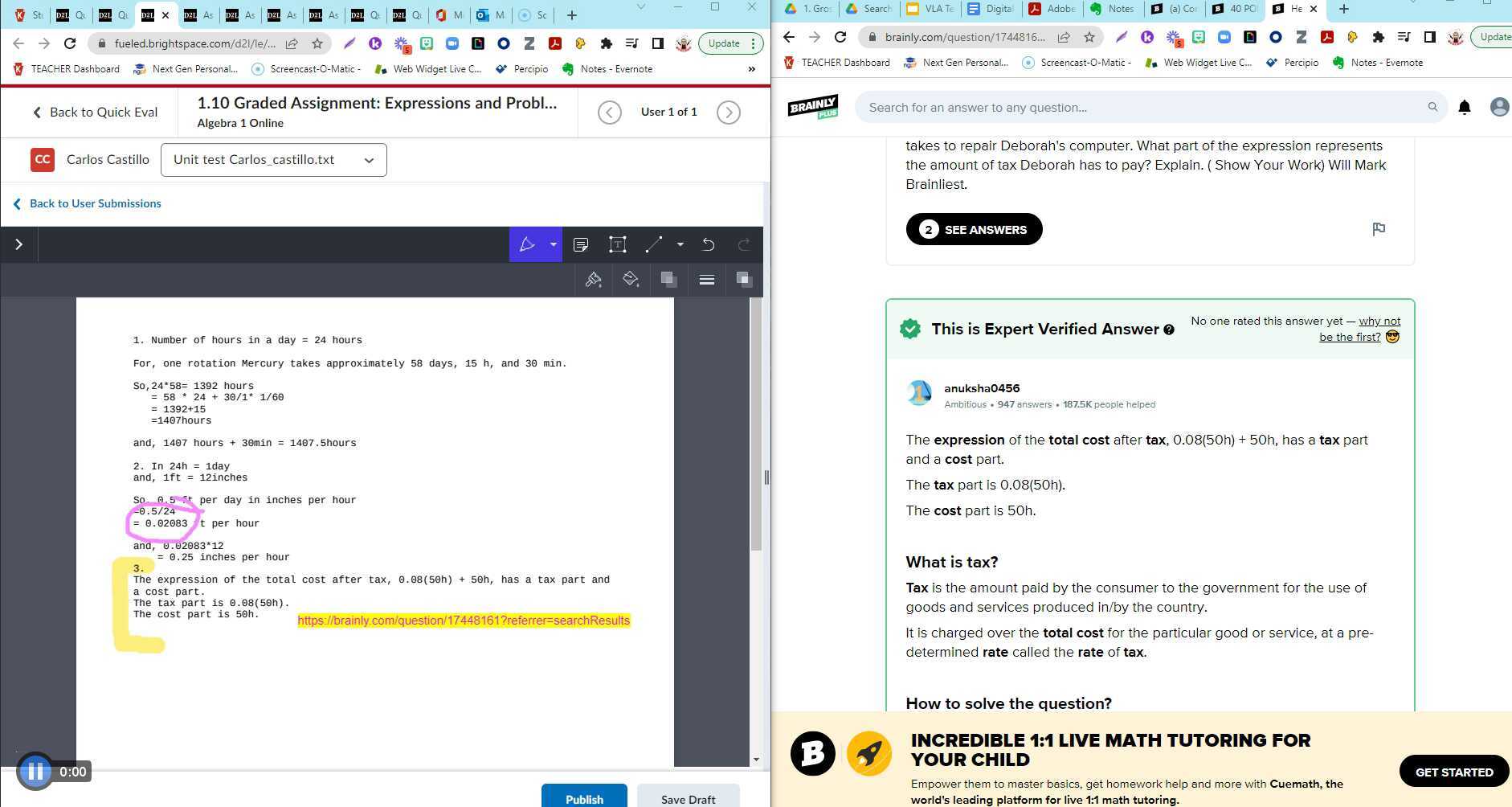This screenshot has width=1512, height=807.
Task: Open Brainly notifications bell
Action: pos(1464,107)
